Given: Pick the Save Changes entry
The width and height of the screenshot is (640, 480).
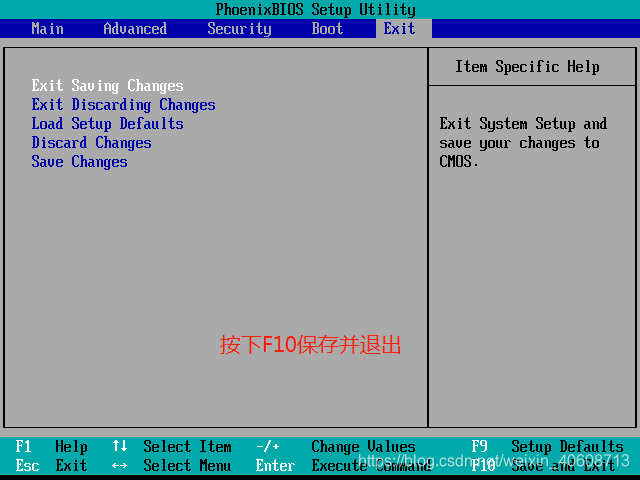Looking at the screenshot, I should tap(80, 162).
